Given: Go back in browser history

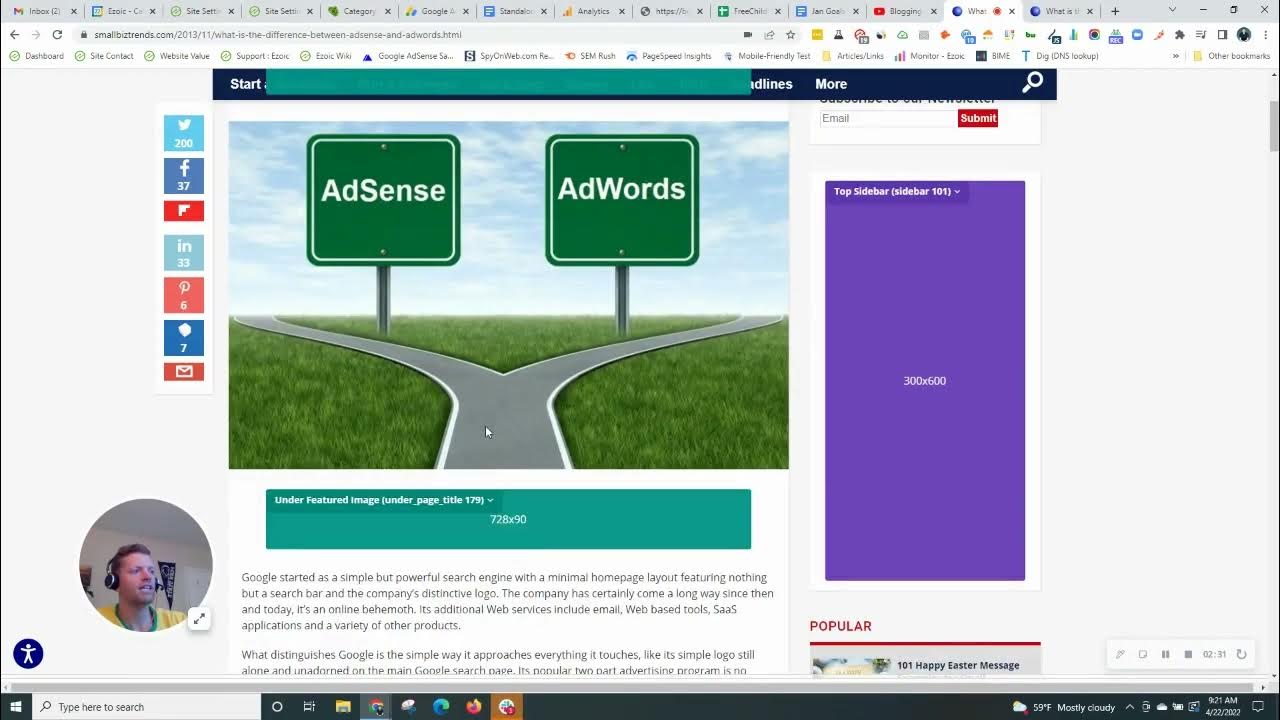Looking at the screenshot, I should point(14,34).
